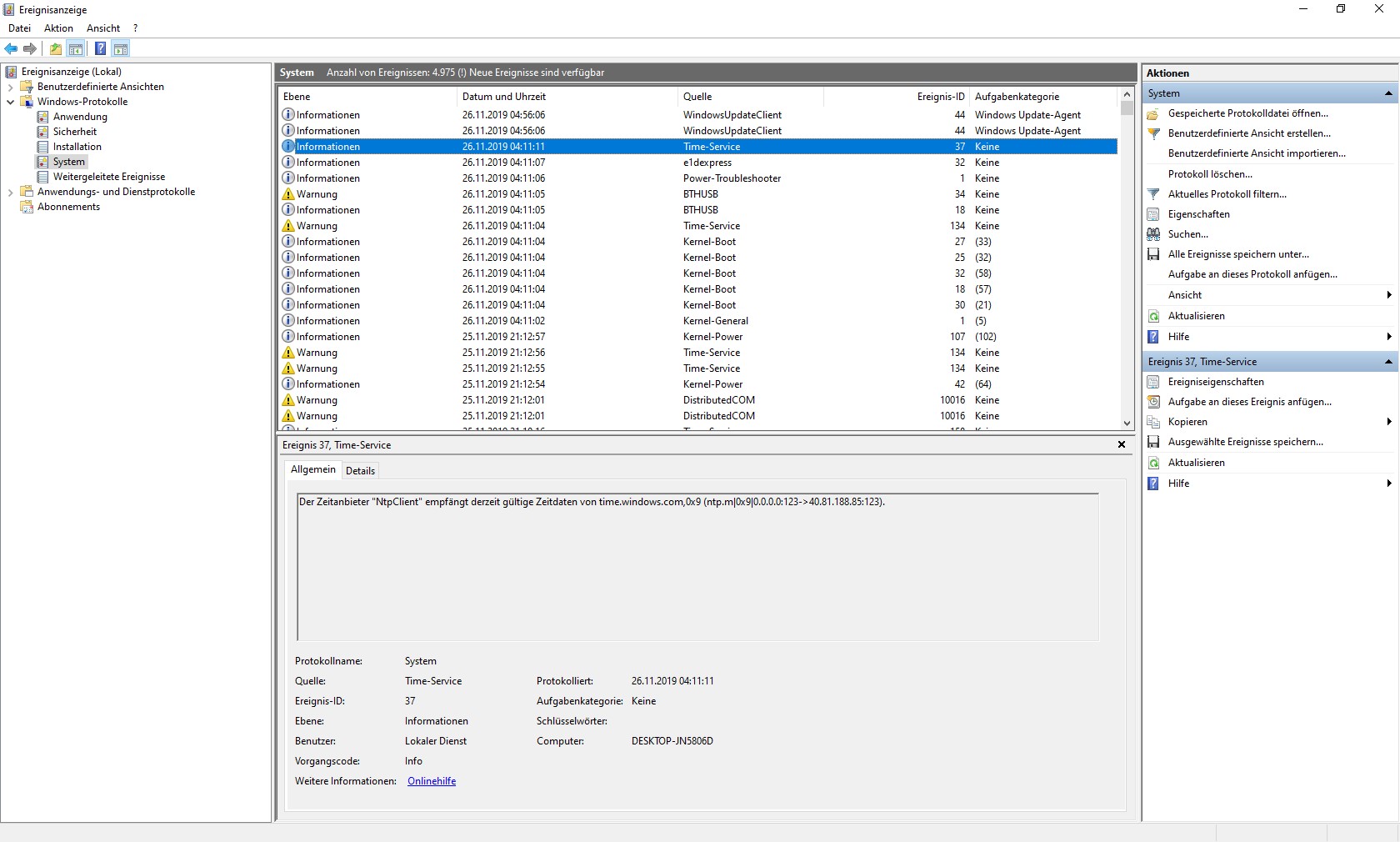Click the warning icon of the BTHUSB event 34
The height and width of the screenshot is (842, 1400).
coord(288,194)
